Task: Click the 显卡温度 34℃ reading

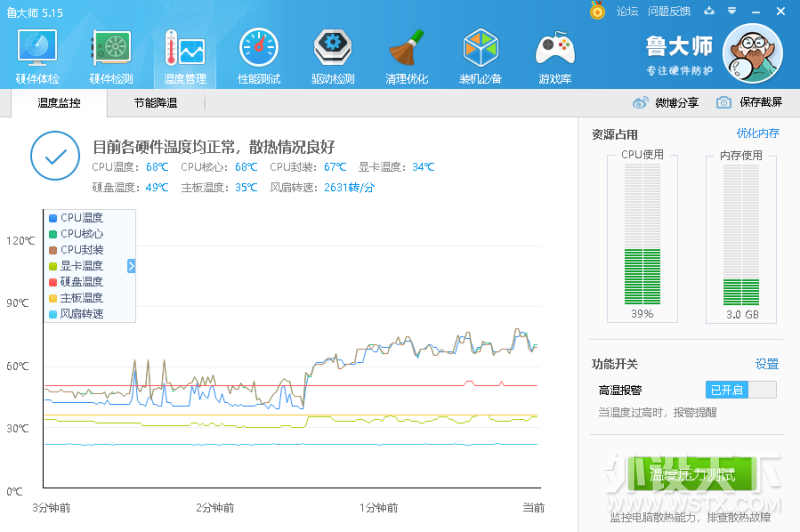Action: [396, 167]
